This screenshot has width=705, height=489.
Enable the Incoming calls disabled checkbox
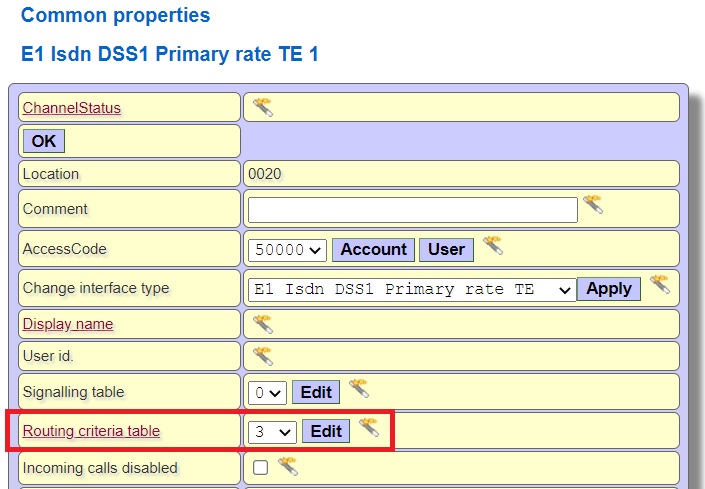tap(261, 468)
